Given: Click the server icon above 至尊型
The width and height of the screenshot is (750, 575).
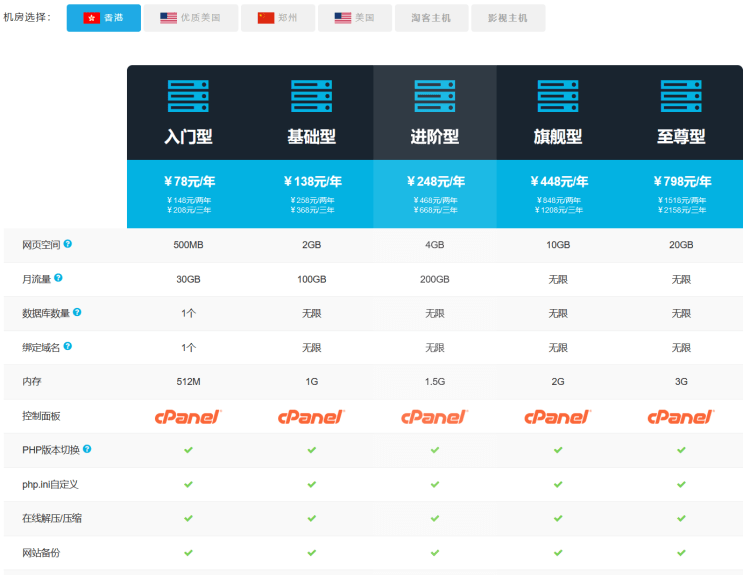Looking at the screenshot, I should [681, 96].
